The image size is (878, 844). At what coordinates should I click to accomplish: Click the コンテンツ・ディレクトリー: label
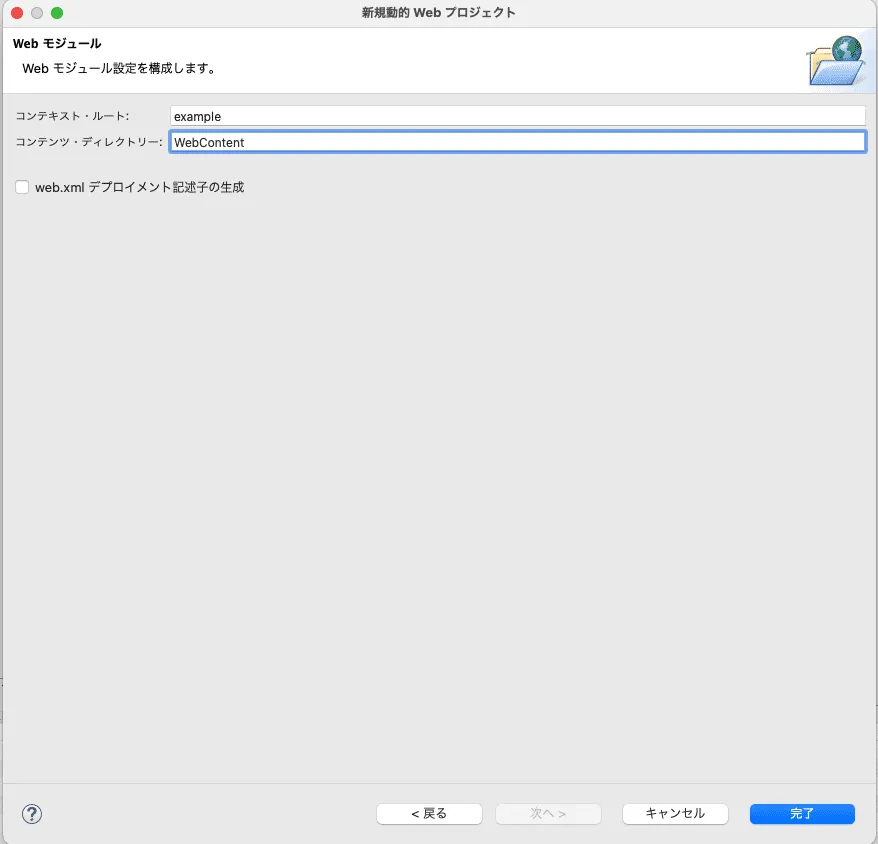[x=88, y=142]
